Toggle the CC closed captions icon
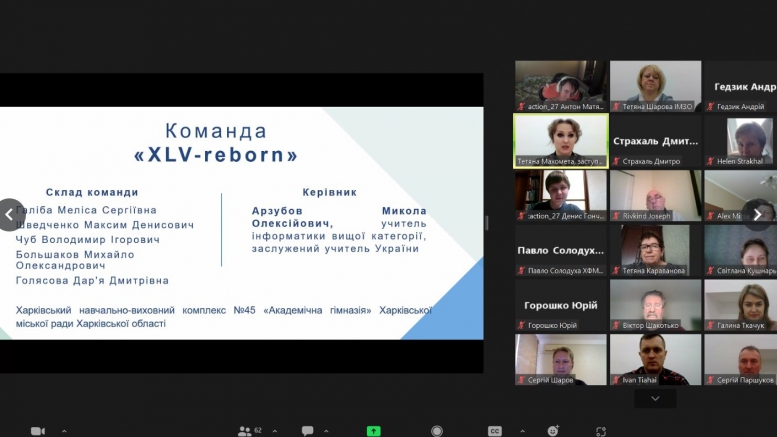Screen dimensions: 777x437 click(495, 431)
